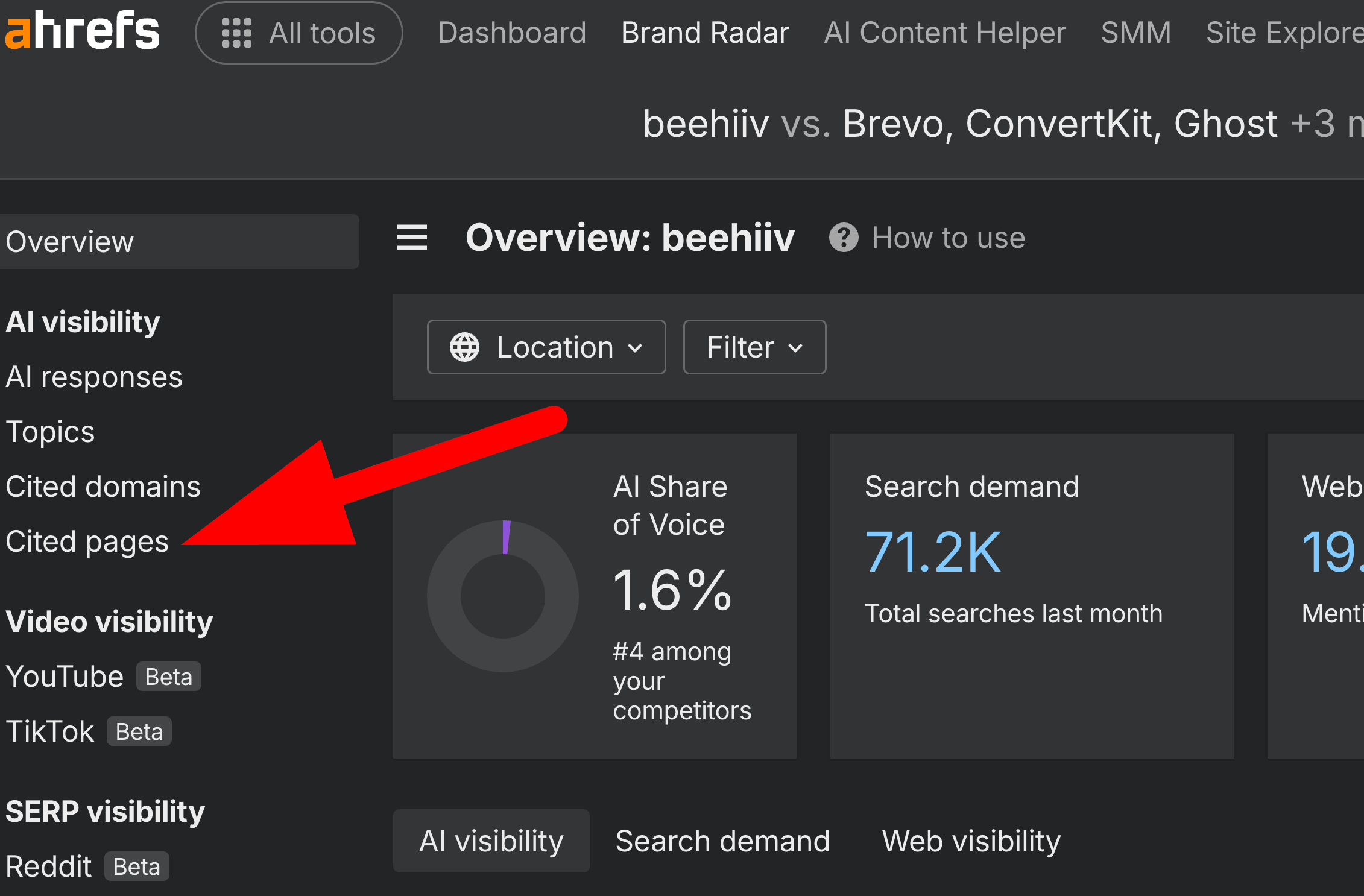Open SMM in top navigation

tap(1135, 33)
